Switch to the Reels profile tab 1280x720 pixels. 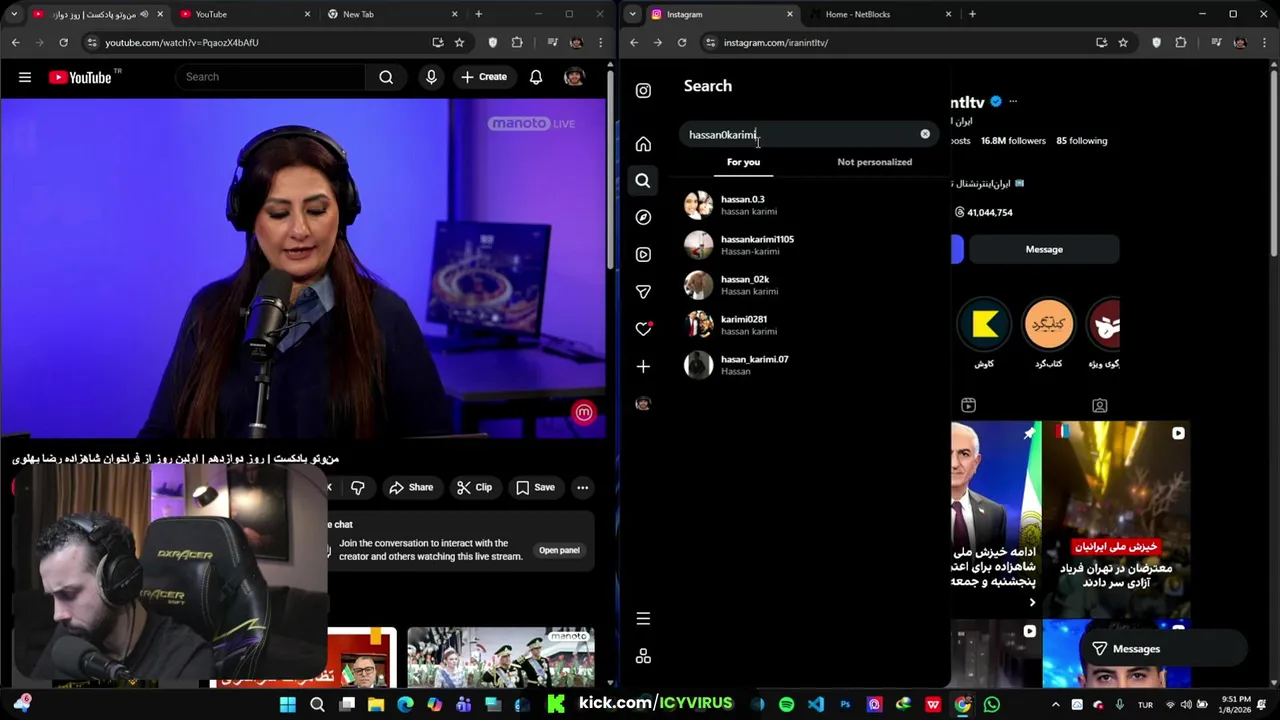pos(968,405)
